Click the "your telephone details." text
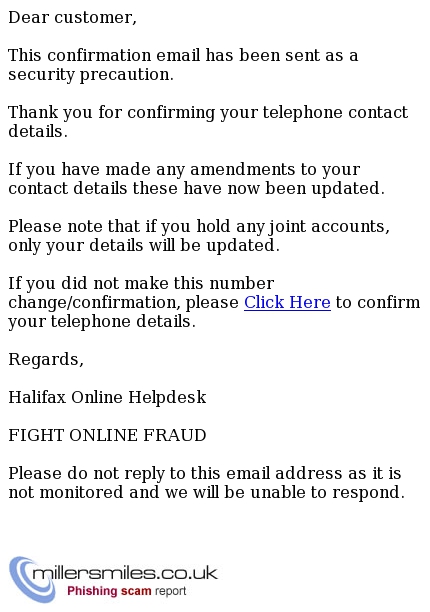Image resolution: width=430 pixels, height=612 pixels. [x=102, y=322]
